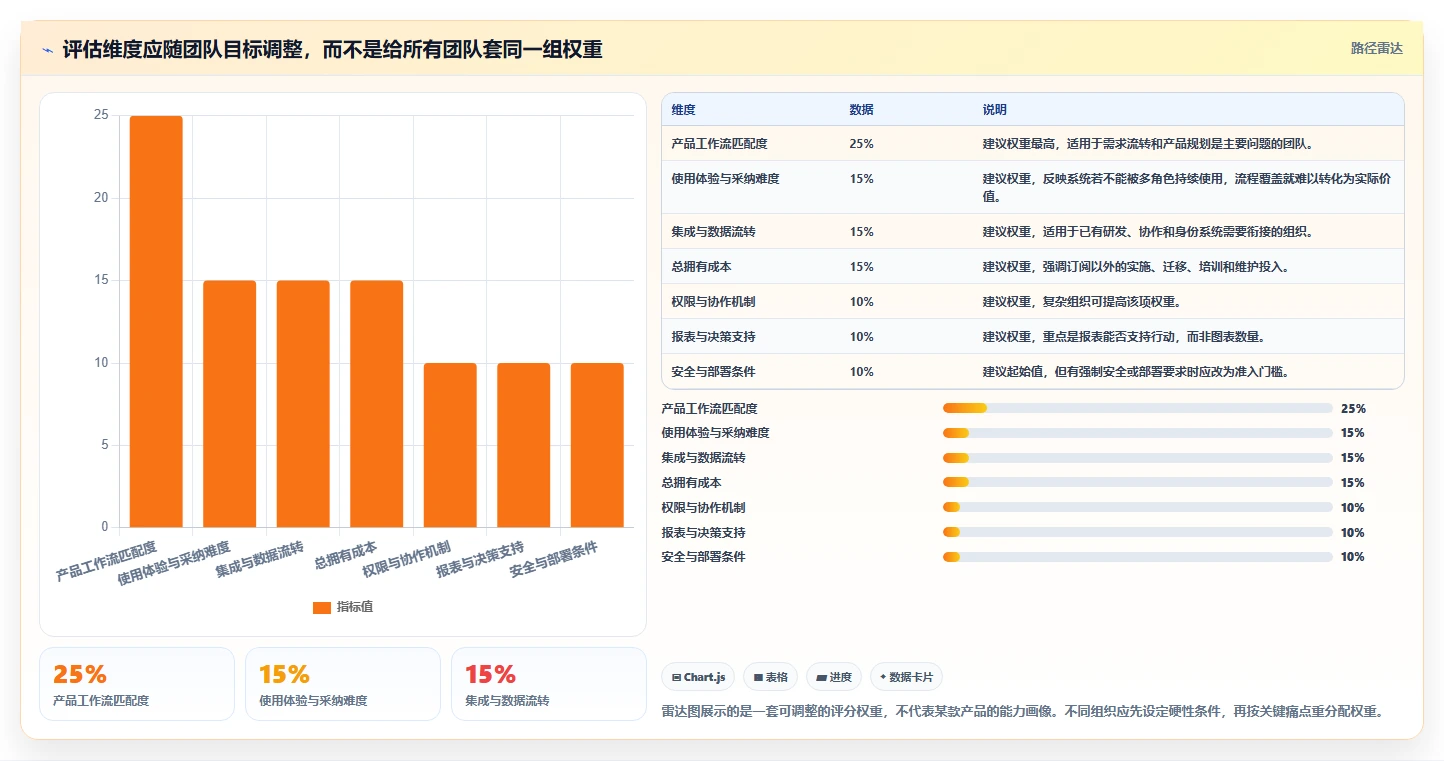
Task: Click the chart bar for 报表与决策支持
Action: pos(524,445)
